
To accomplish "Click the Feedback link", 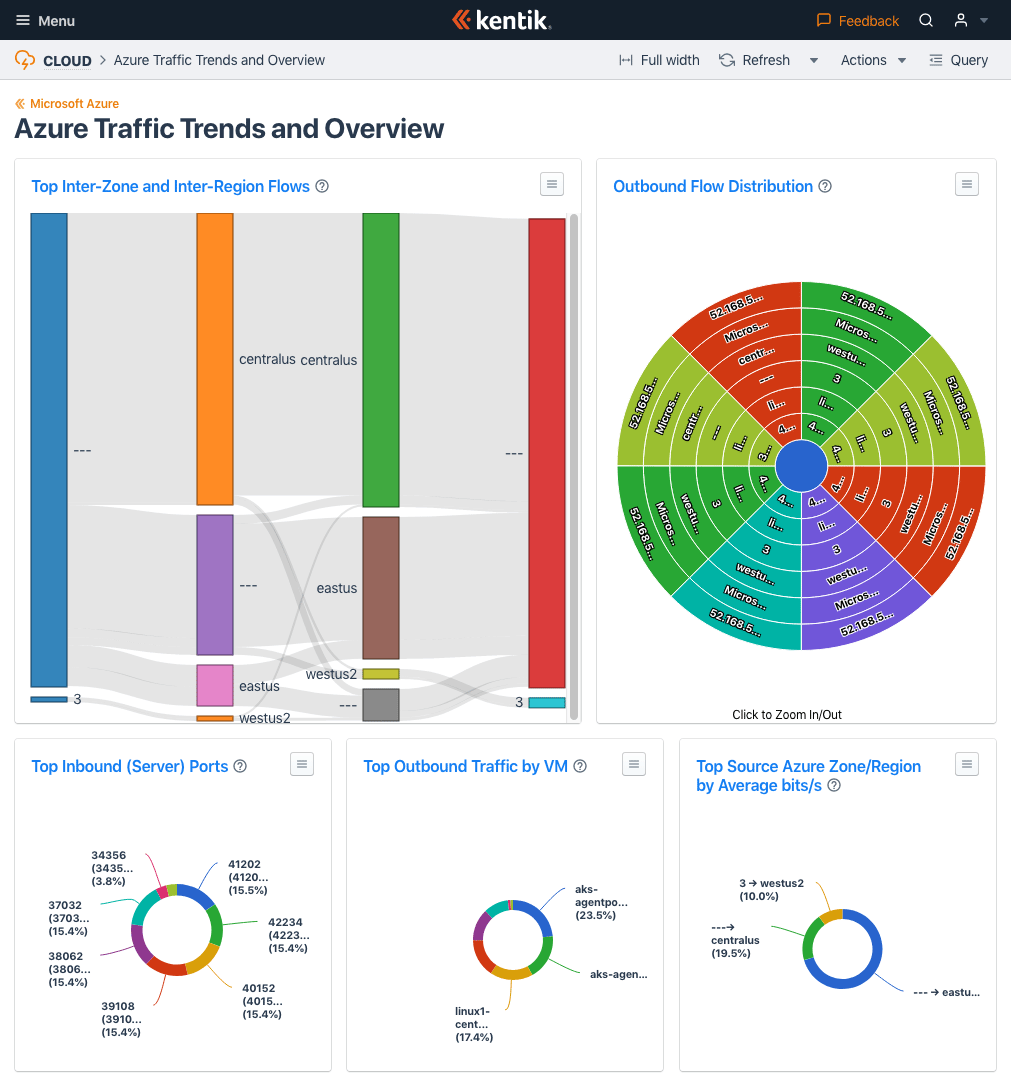I will (x=857, y=20).
